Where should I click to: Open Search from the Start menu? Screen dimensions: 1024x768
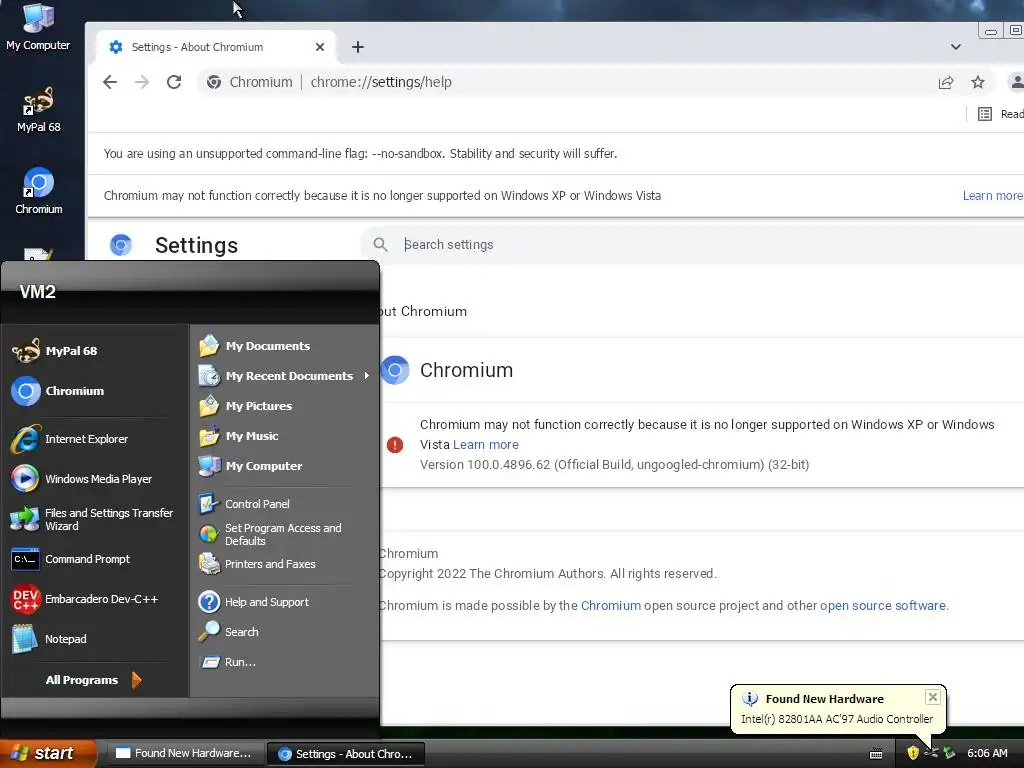(x=285, y=632)
